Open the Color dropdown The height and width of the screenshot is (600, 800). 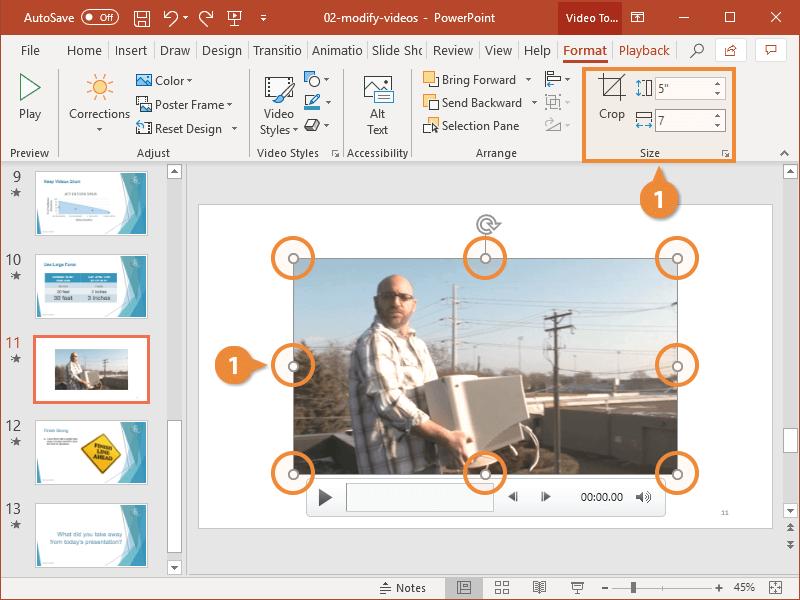pos(164,81)
